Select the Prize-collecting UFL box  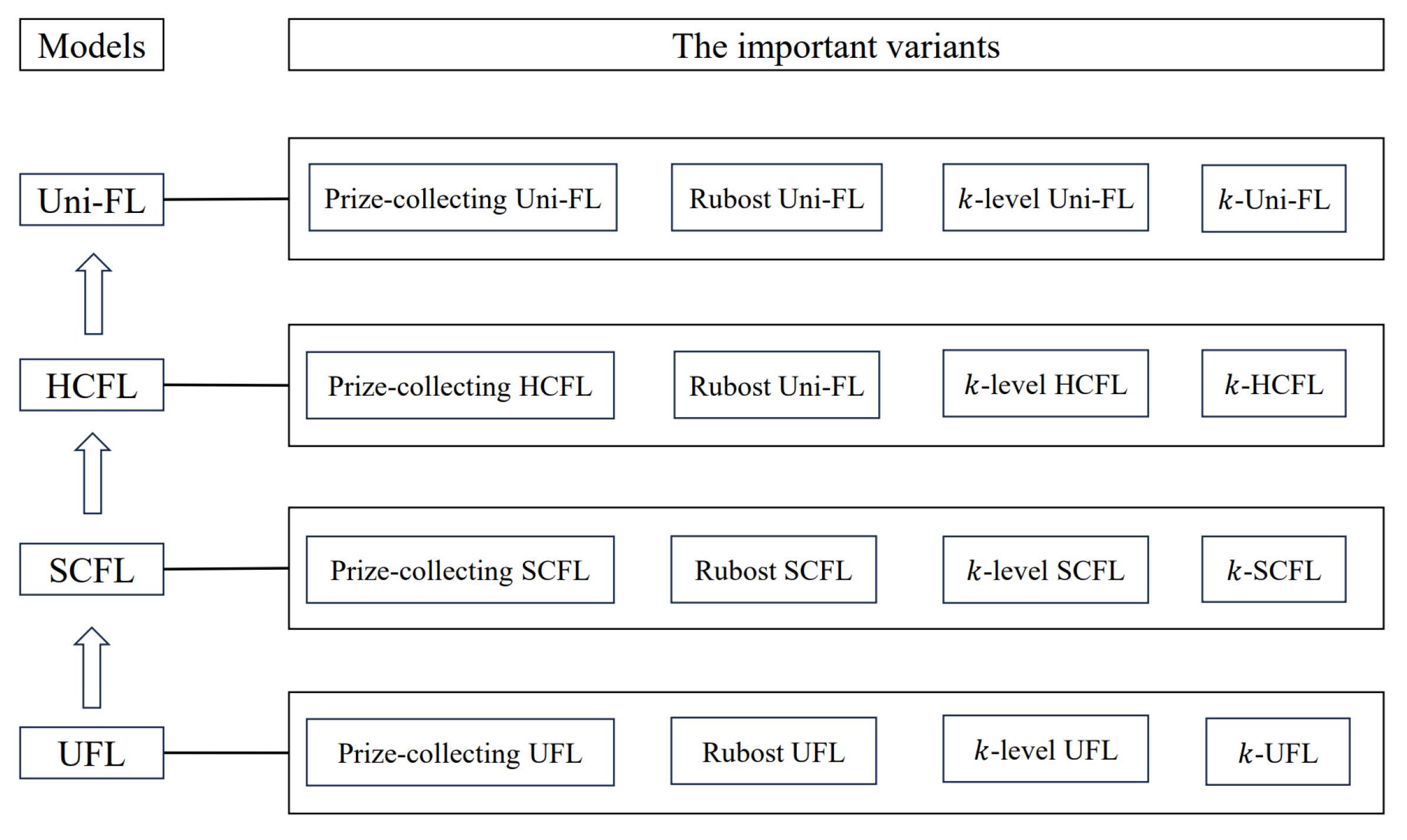coord(460,752)
